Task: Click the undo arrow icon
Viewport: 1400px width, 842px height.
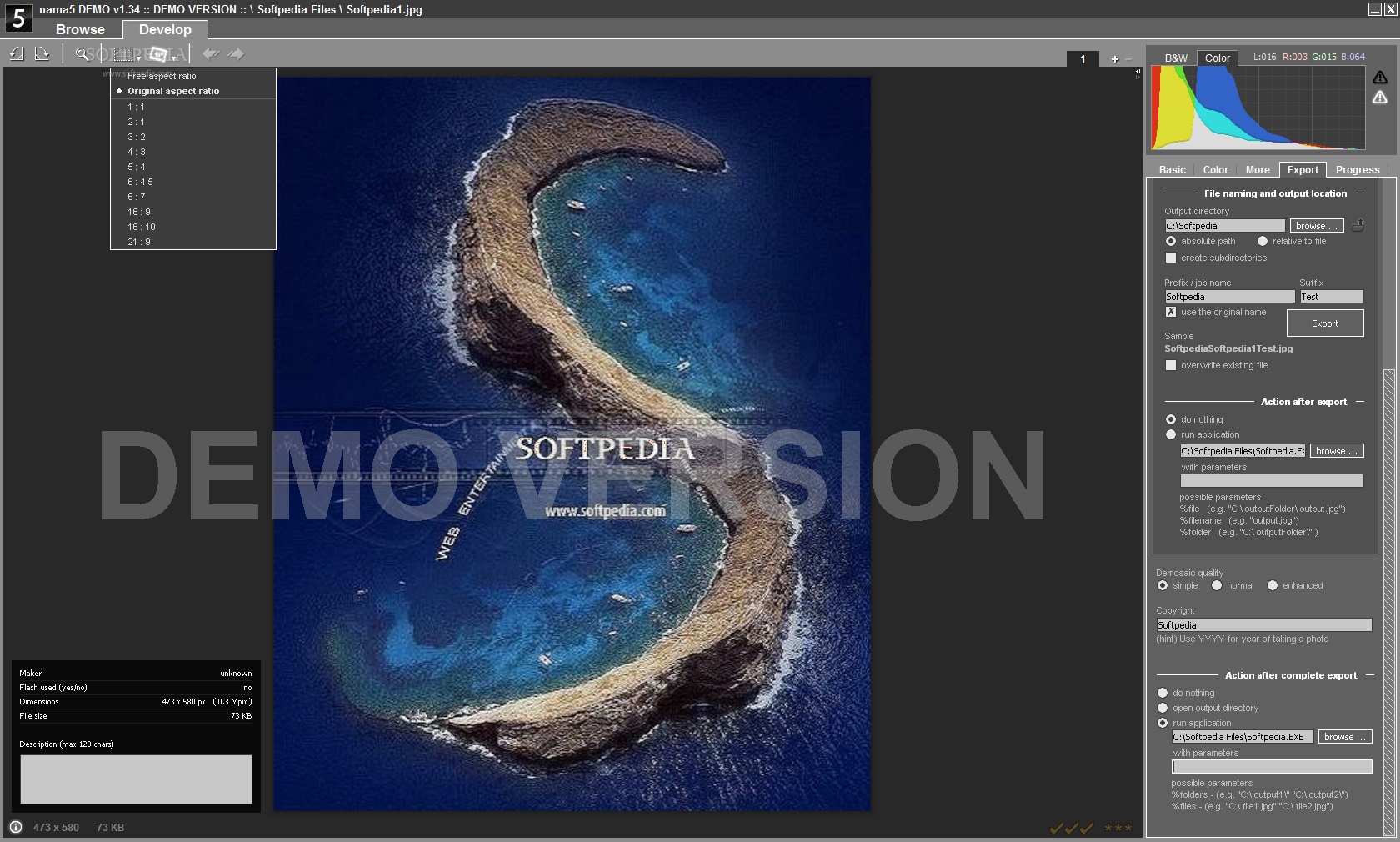Action: 211,54
